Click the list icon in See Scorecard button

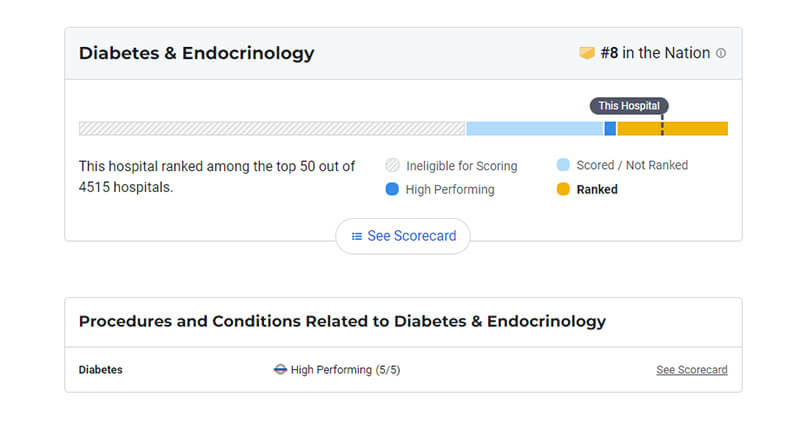357,236
